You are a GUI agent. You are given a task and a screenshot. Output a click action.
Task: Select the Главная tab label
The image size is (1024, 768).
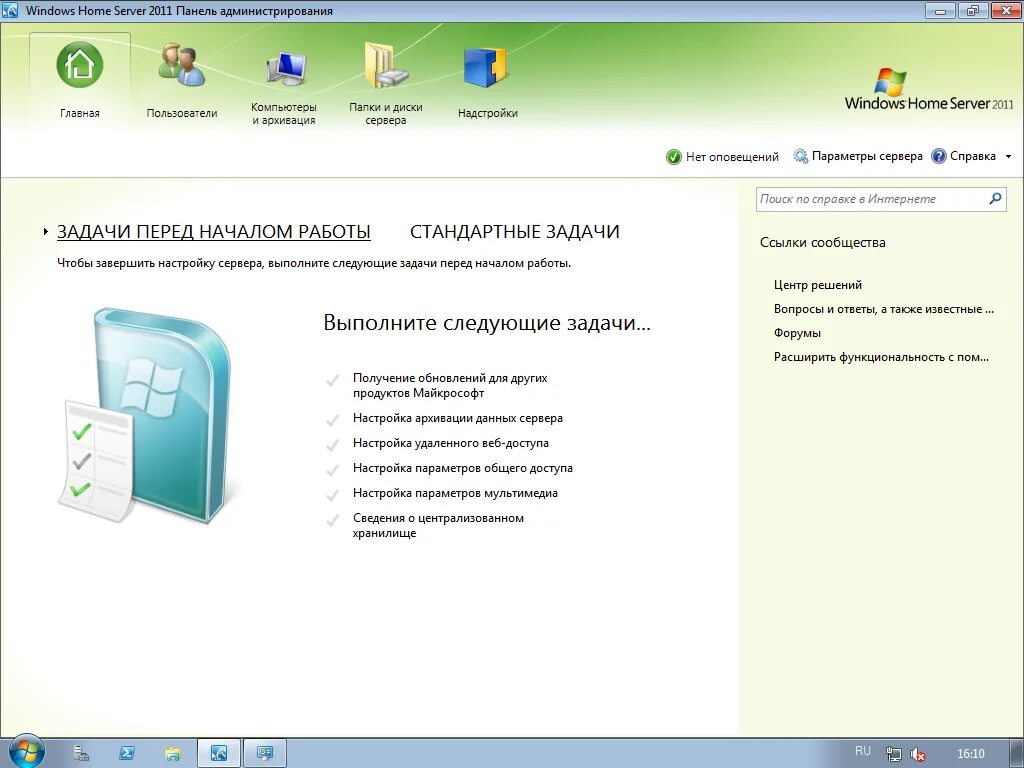(x=80, y=113)
